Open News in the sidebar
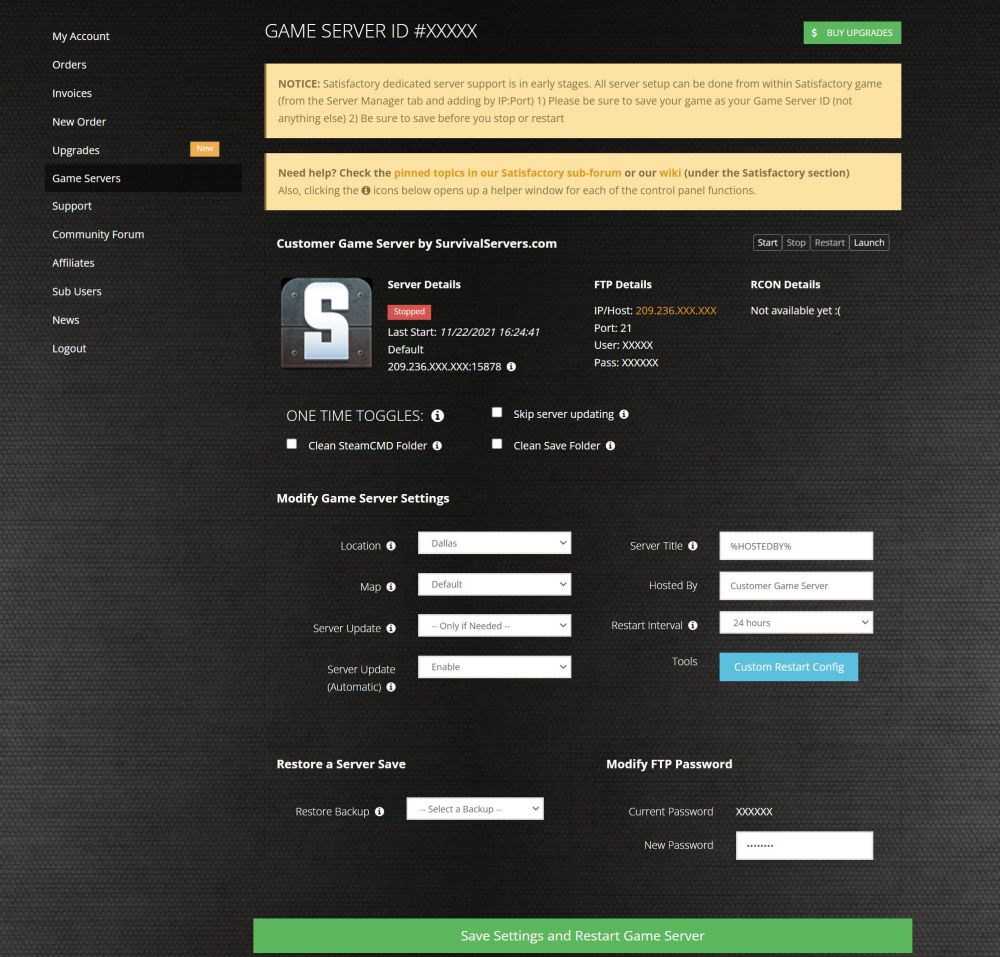 point(65,320)
